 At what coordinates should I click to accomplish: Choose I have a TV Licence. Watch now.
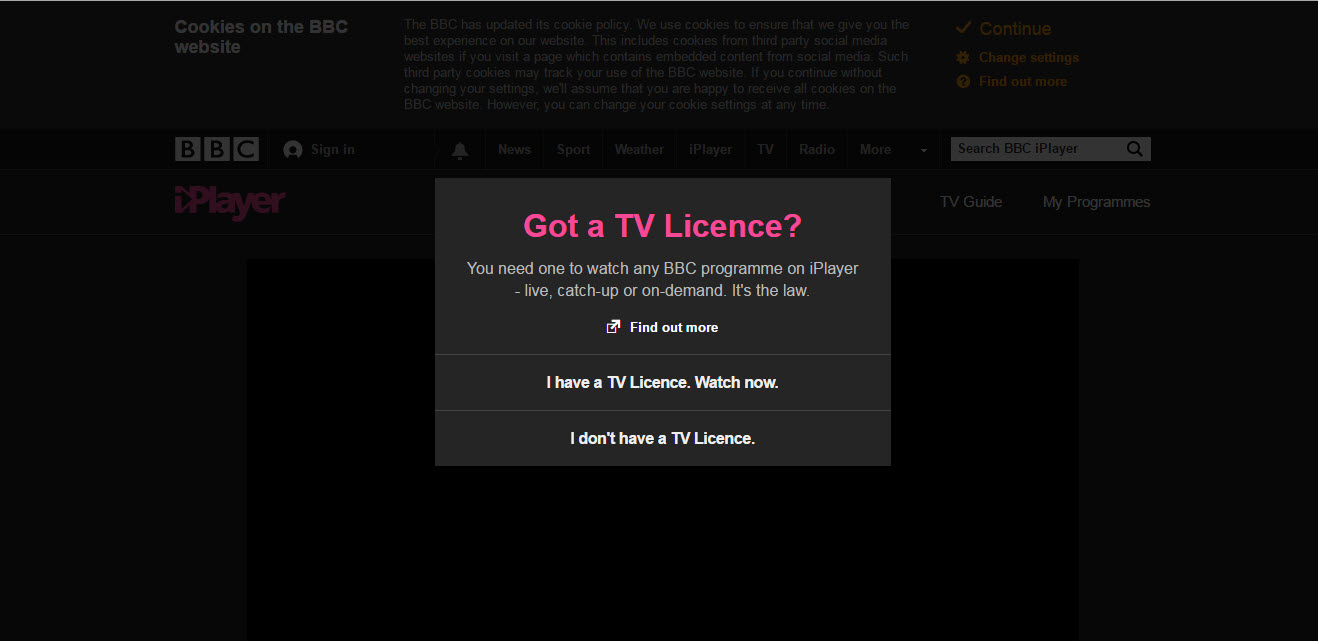tap(663, 382)
